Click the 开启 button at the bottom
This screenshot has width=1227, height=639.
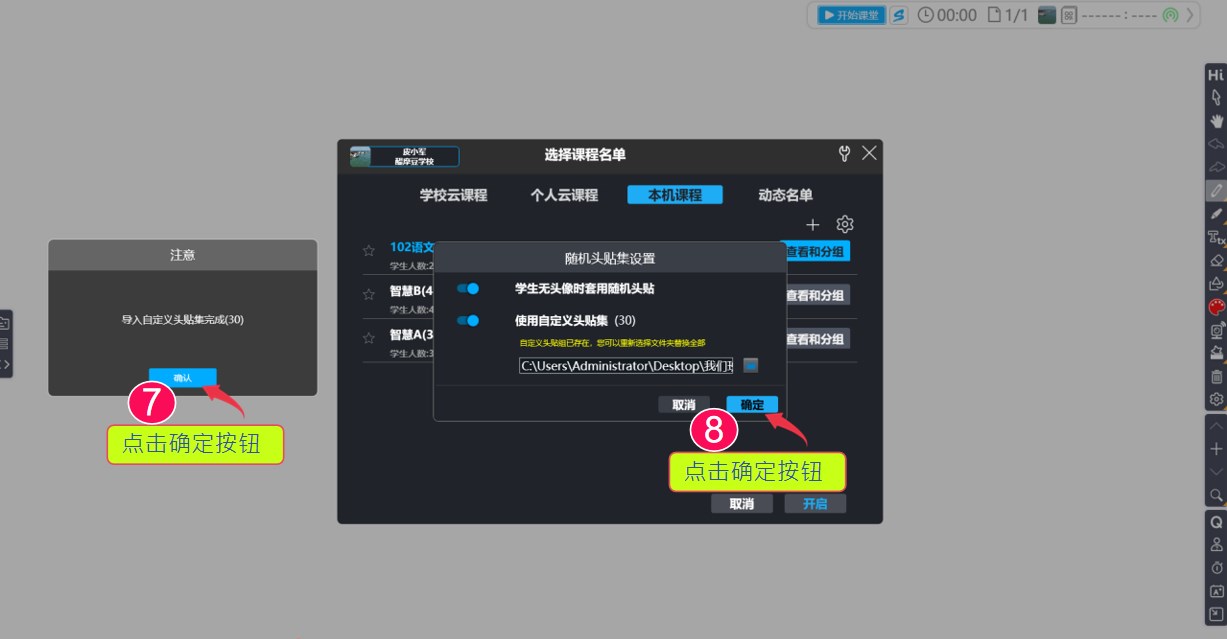(816, 503)
